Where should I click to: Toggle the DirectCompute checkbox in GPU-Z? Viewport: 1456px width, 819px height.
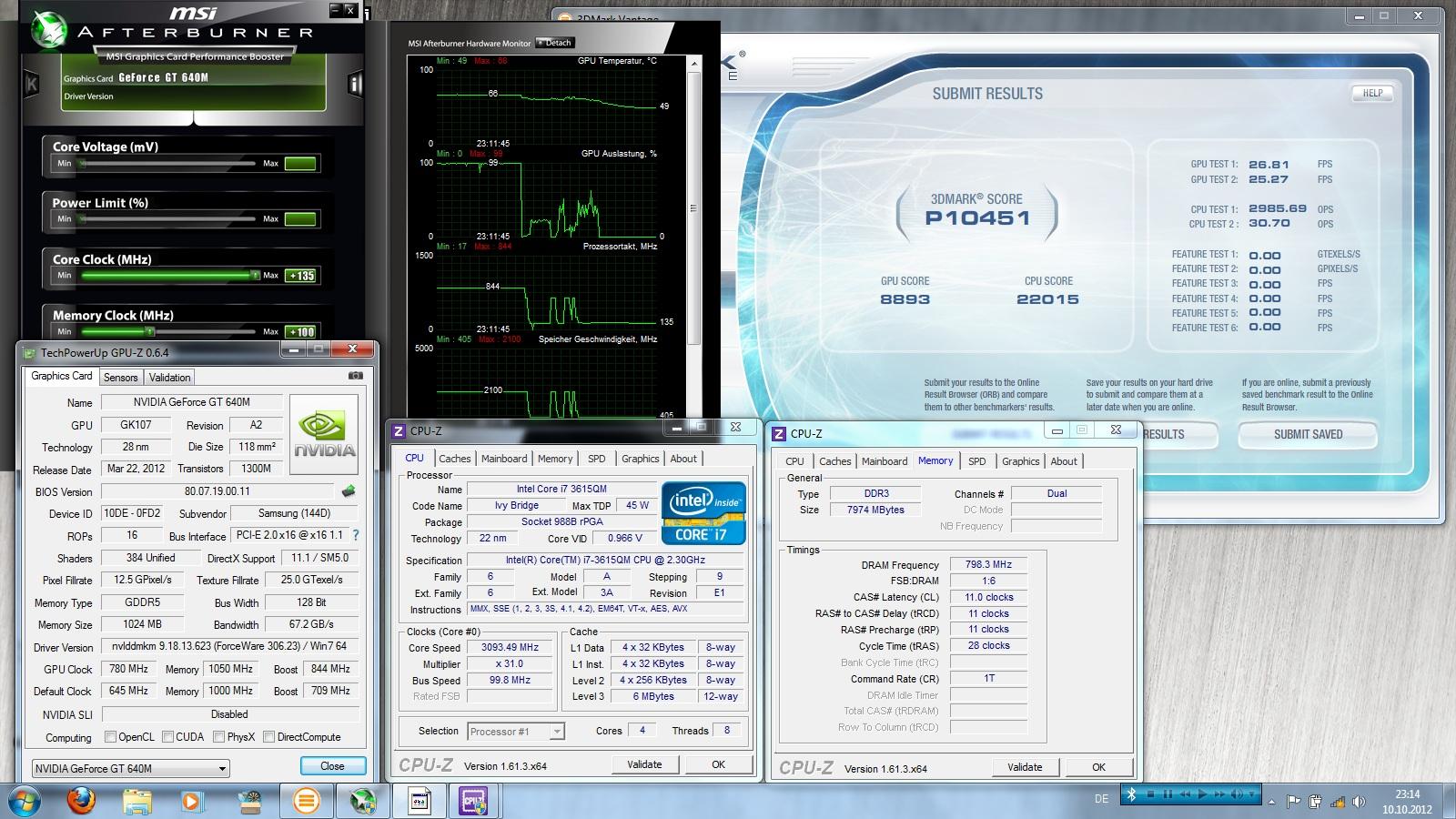point(268,737)
